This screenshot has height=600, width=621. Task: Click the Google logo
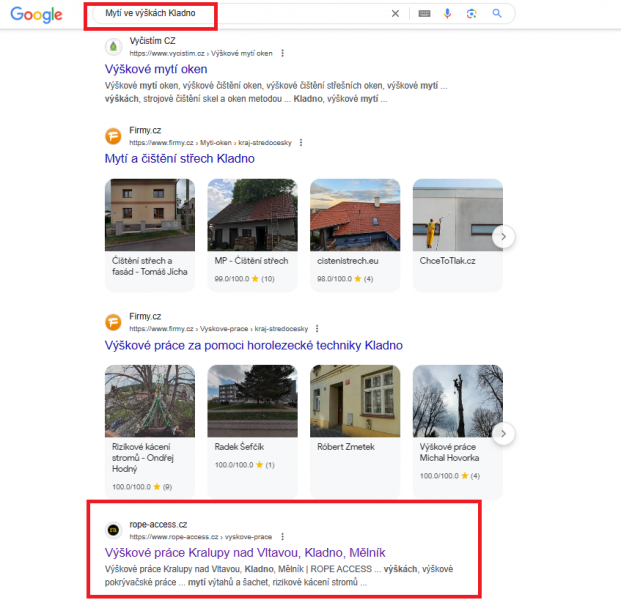[36, 15]
